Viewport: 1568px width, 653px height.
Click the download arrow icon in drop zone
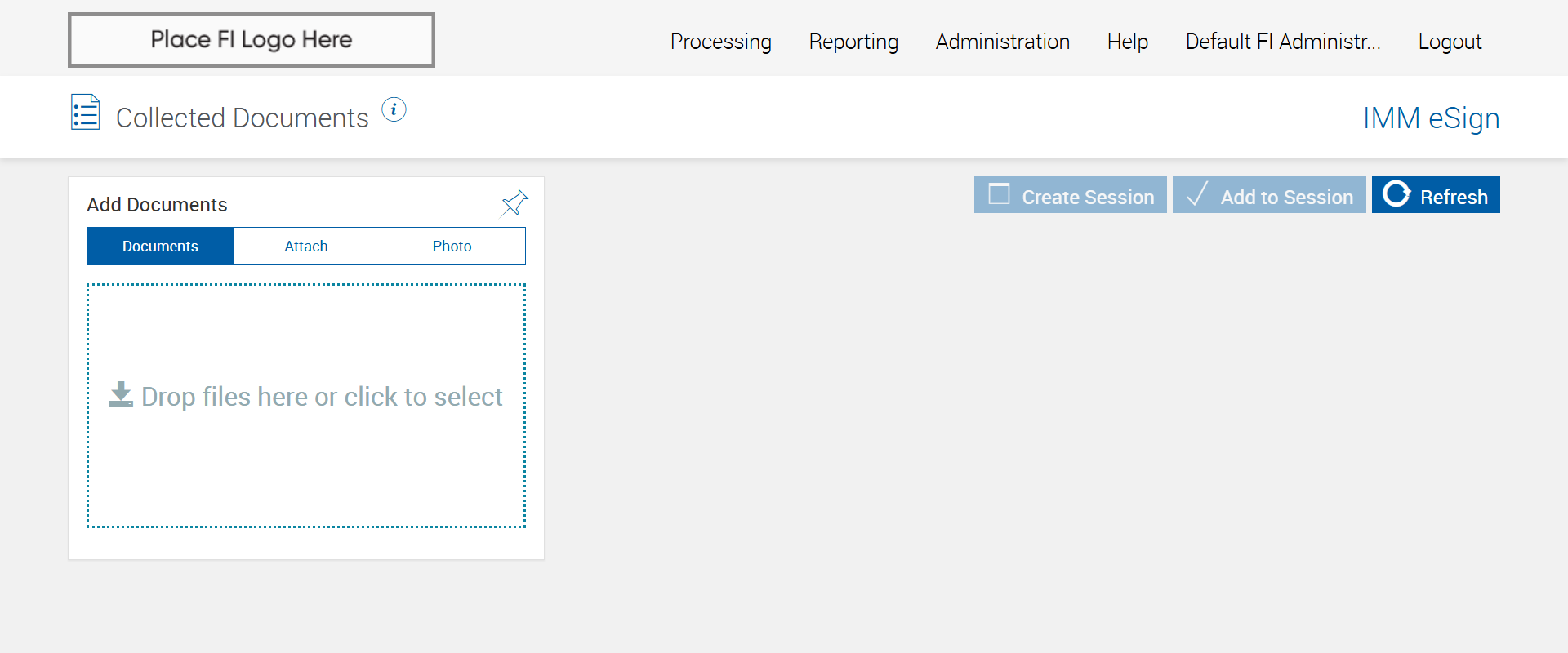pyautogui.click(x=121, y=395)
